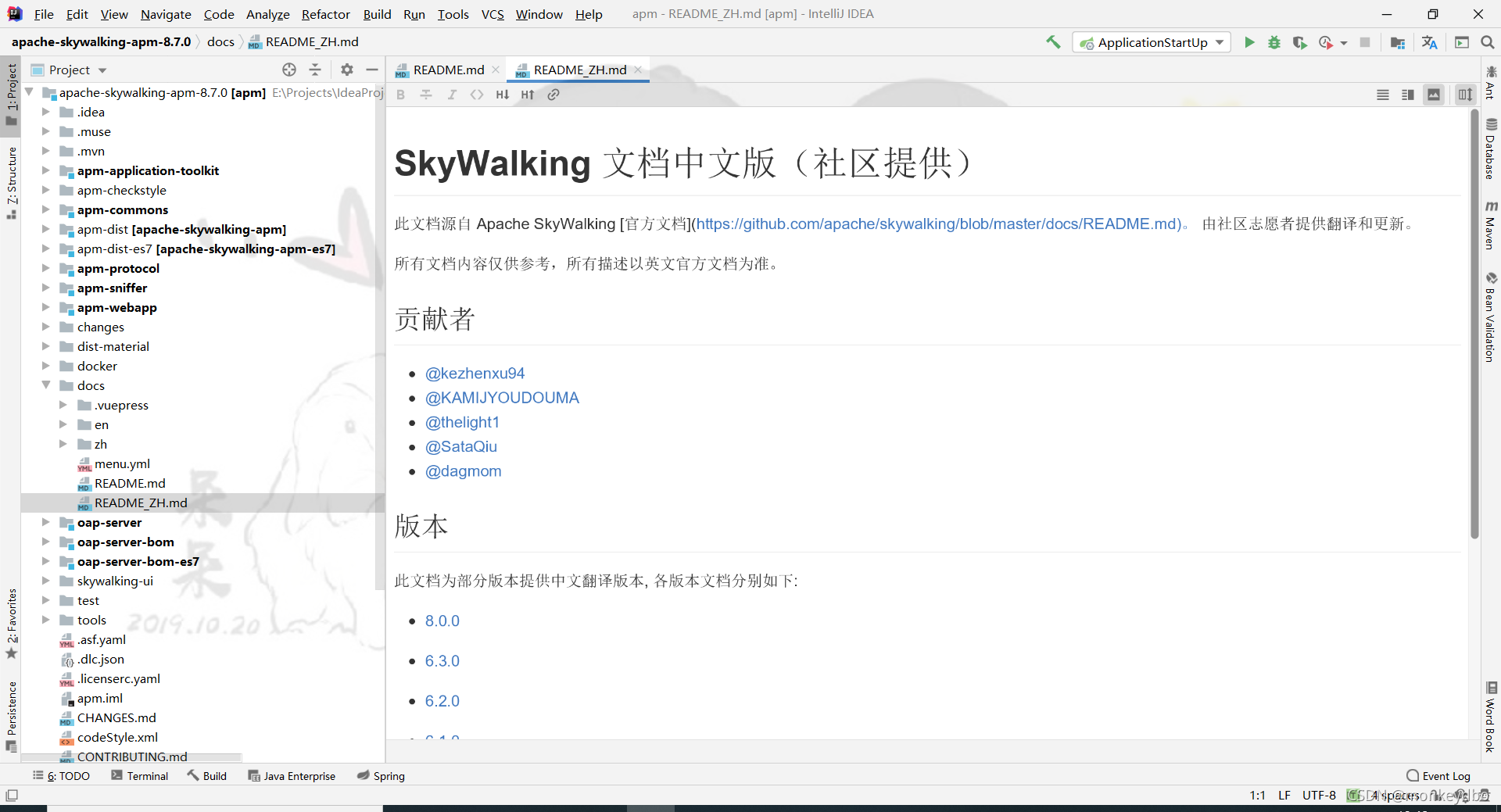Close the README_ZH.md tab

638,70
